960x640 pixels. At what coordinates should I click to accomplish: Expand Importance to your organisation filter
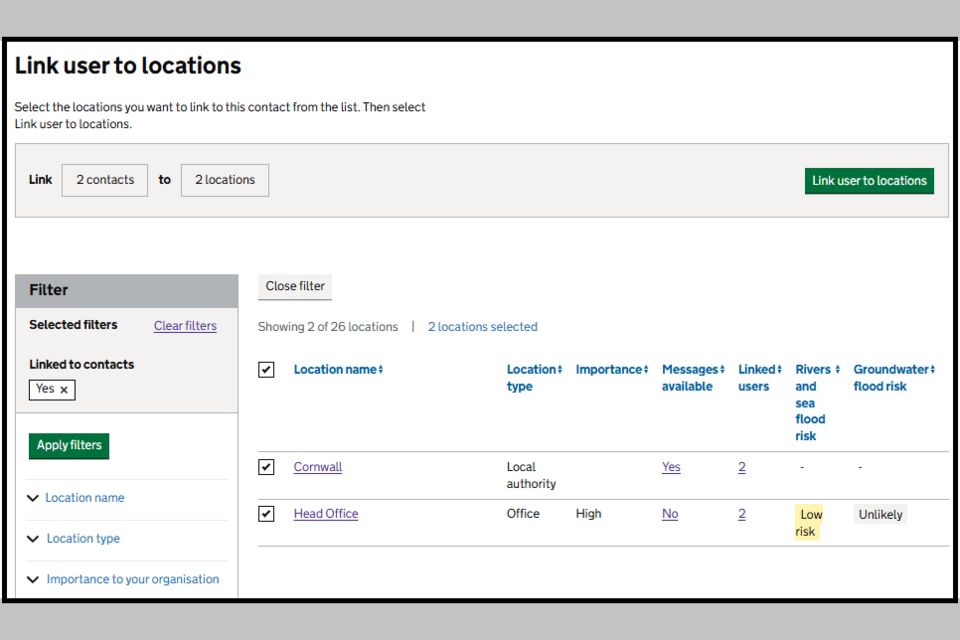click(132, 579)
